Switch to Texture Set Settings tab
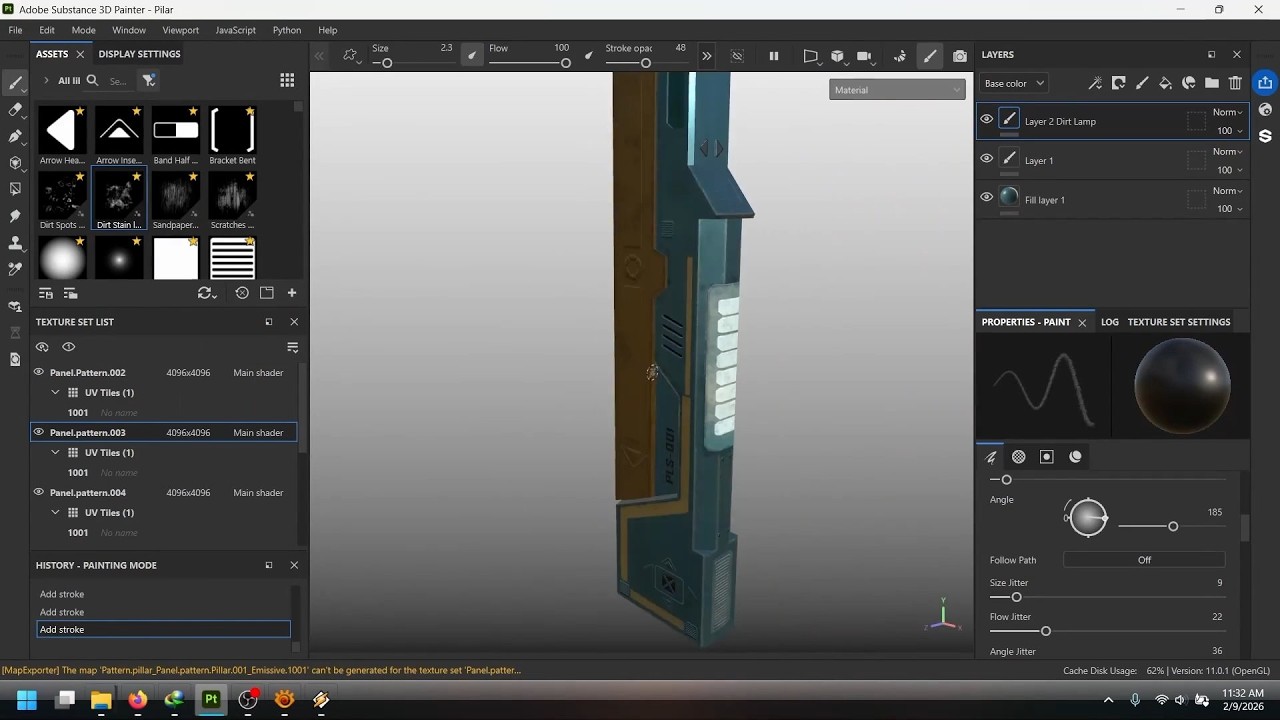Viewport: 1280px width, 720px height. 1179,322
